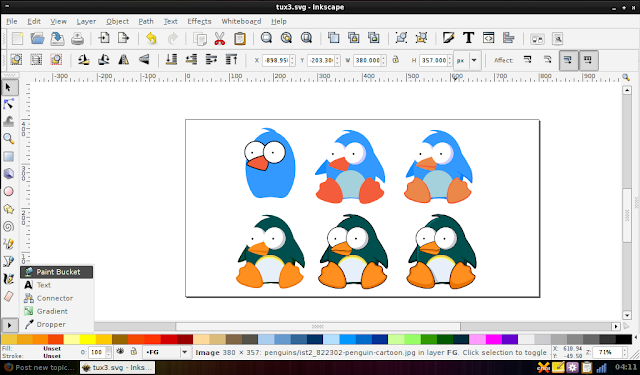The height and width of the screenshot is (375, 640).
Task: Toggle current layer visibility eye icon
Action: (x=120, y=351)
